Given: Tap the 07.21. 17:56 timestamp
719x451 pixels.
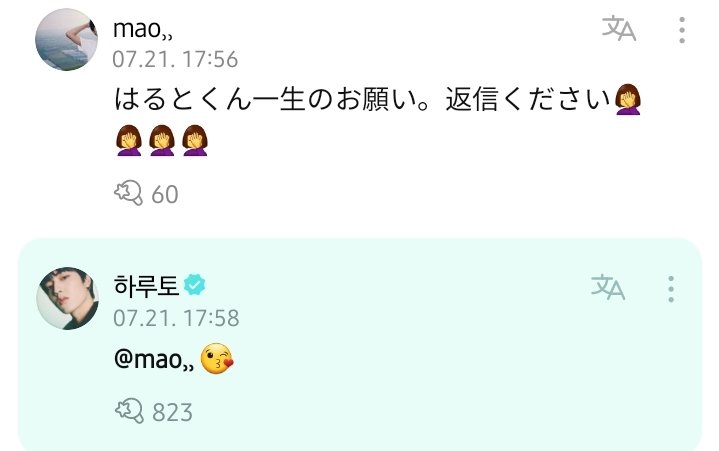Looking at the screenshot, I should point(175,59).
